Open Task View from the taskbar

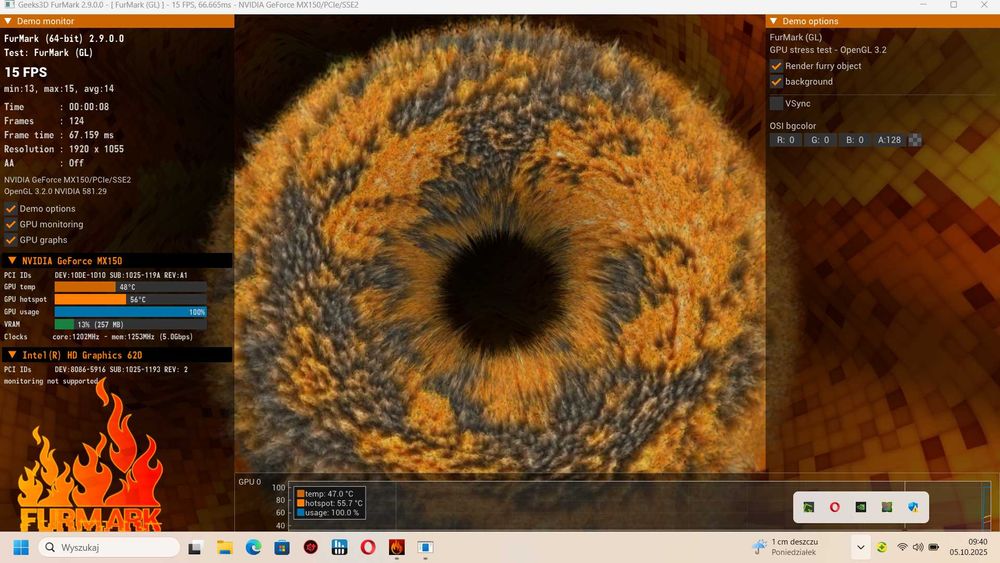pyautogui.click(x=195, y=547)
